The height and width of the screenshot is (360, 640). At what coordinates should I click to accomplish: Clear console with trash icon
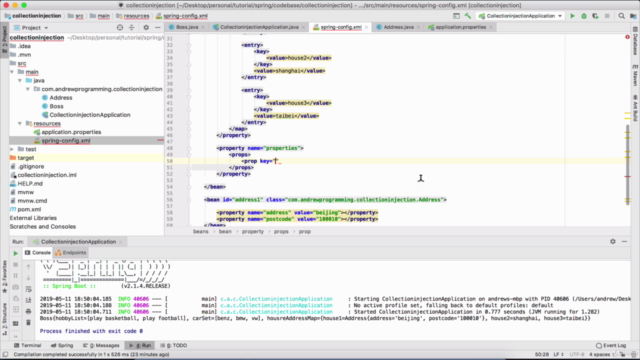click(x=28, y=322)
